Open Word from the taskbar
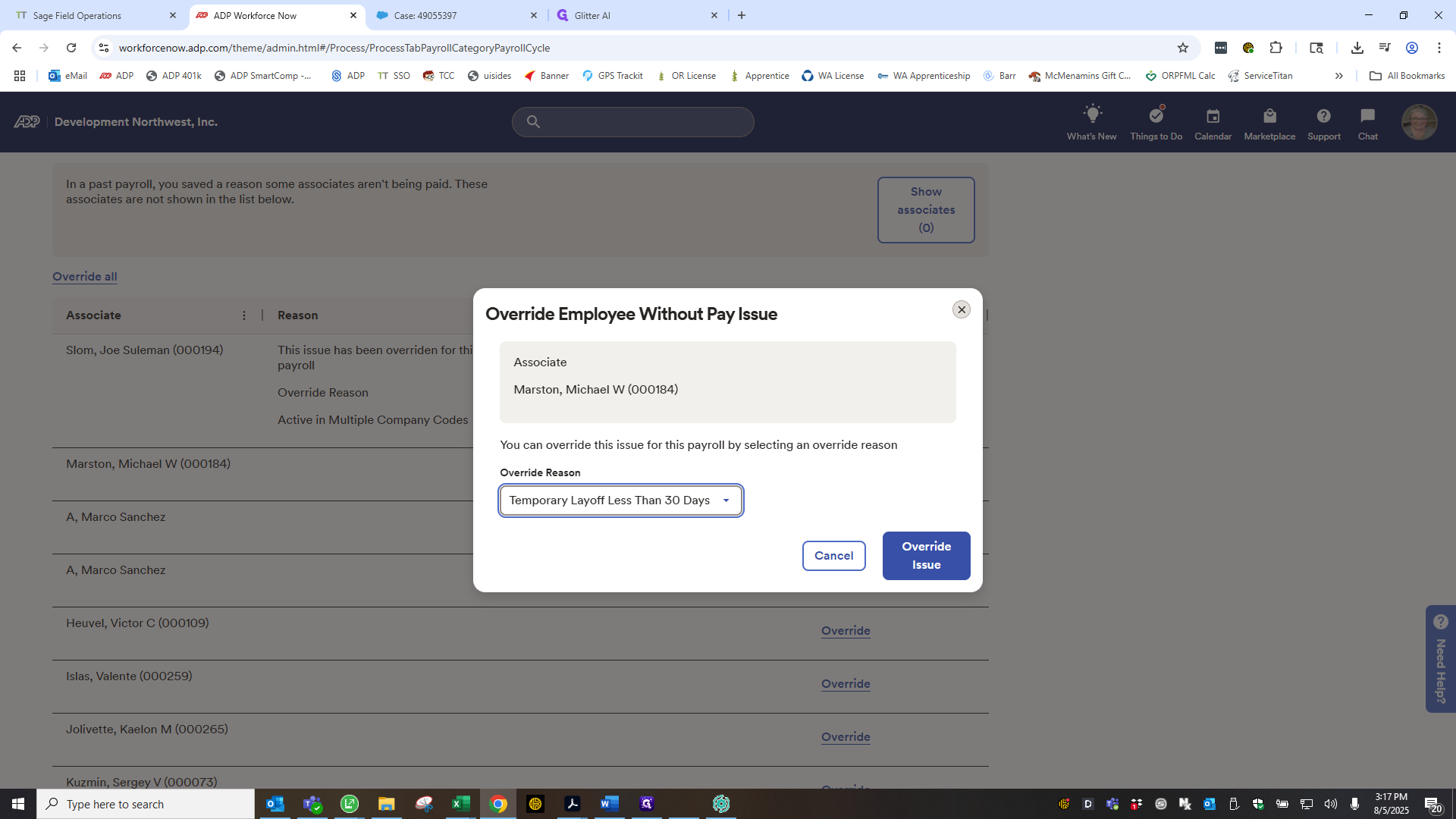Image resolution: width=1456 pixels, height=819 pixels. point(610,804)
